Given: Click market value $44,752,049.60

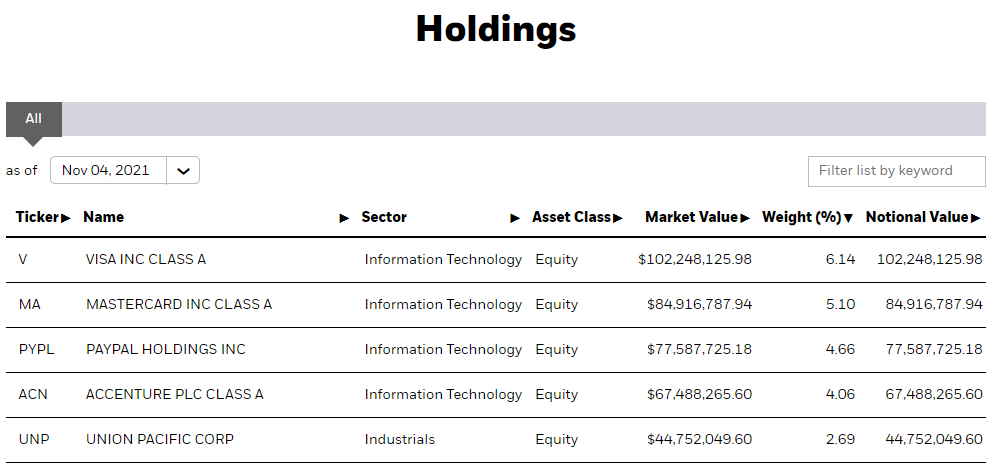Looking at the screenshot, I should tap(699, 440).
